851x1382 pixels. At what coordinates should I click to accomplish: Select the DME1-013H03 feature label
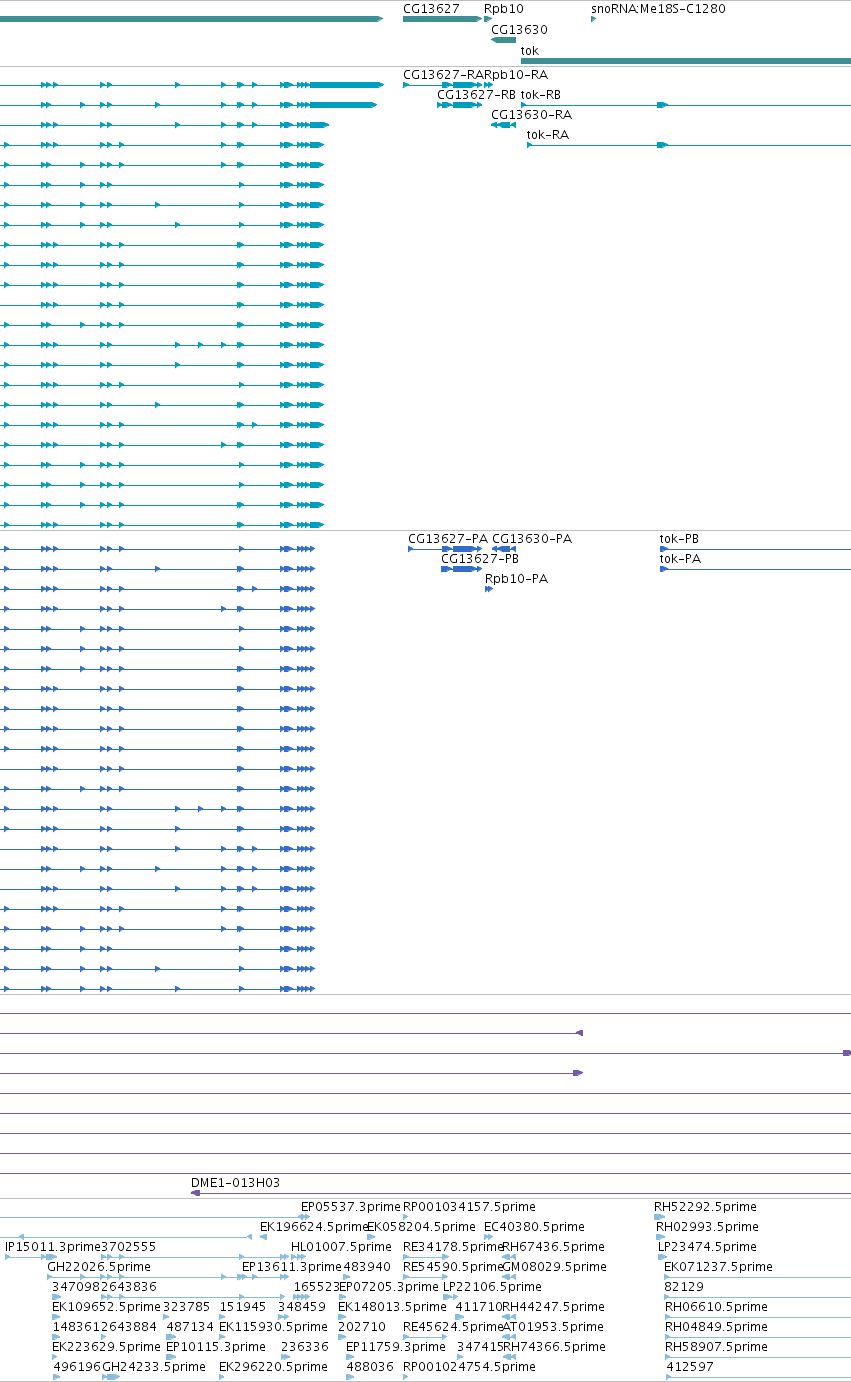tap(235, 1183)
